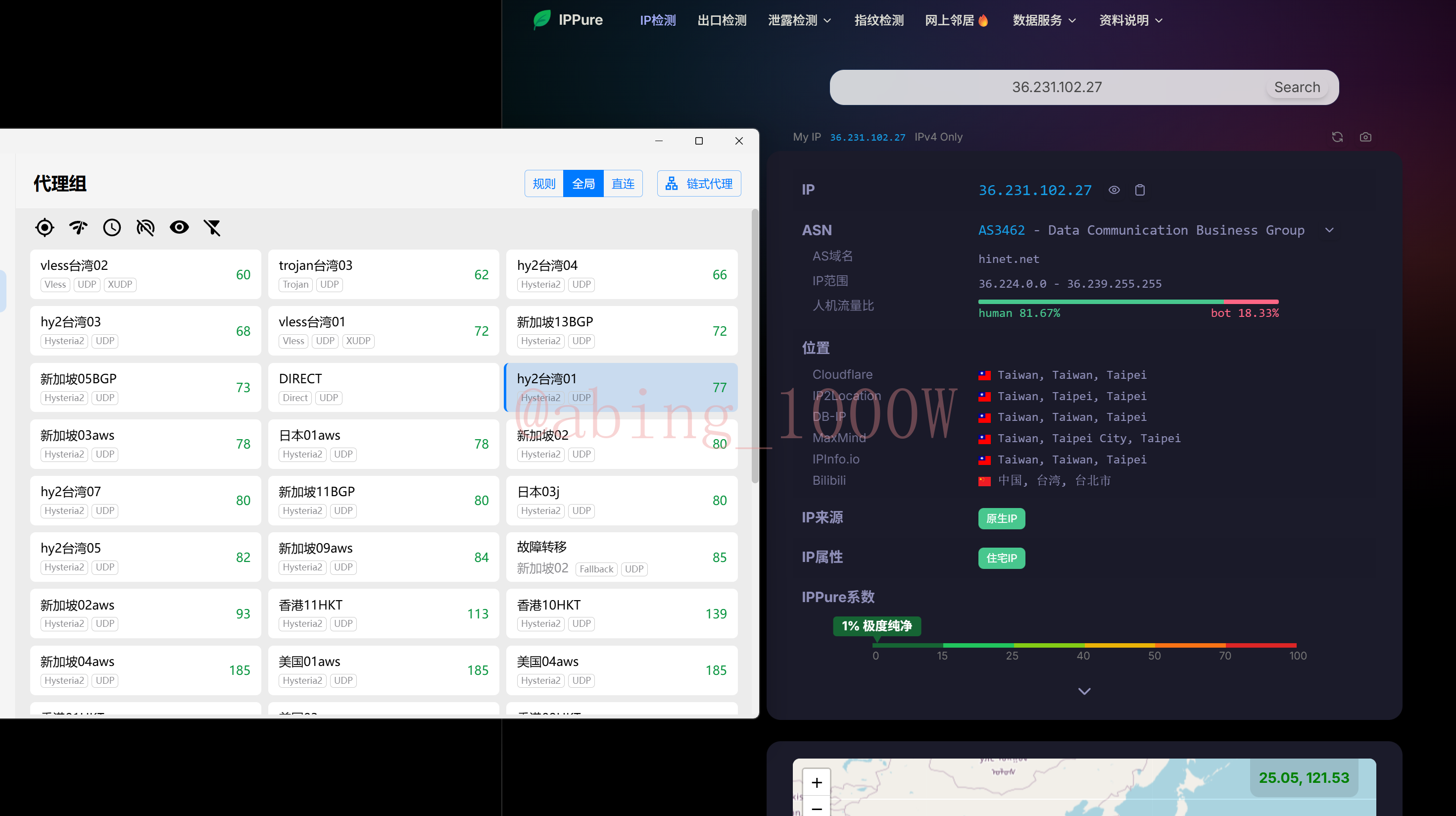Click the flag icon in Bilibili row

(985, 481)
